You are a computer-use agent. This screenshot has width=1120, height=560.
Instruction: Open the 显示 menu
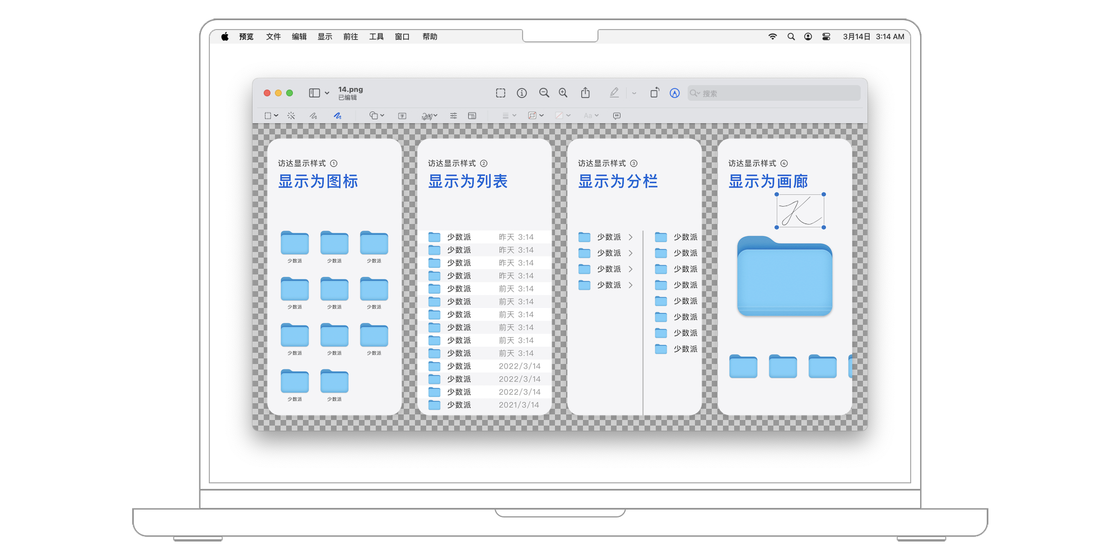tap(325, 36)
